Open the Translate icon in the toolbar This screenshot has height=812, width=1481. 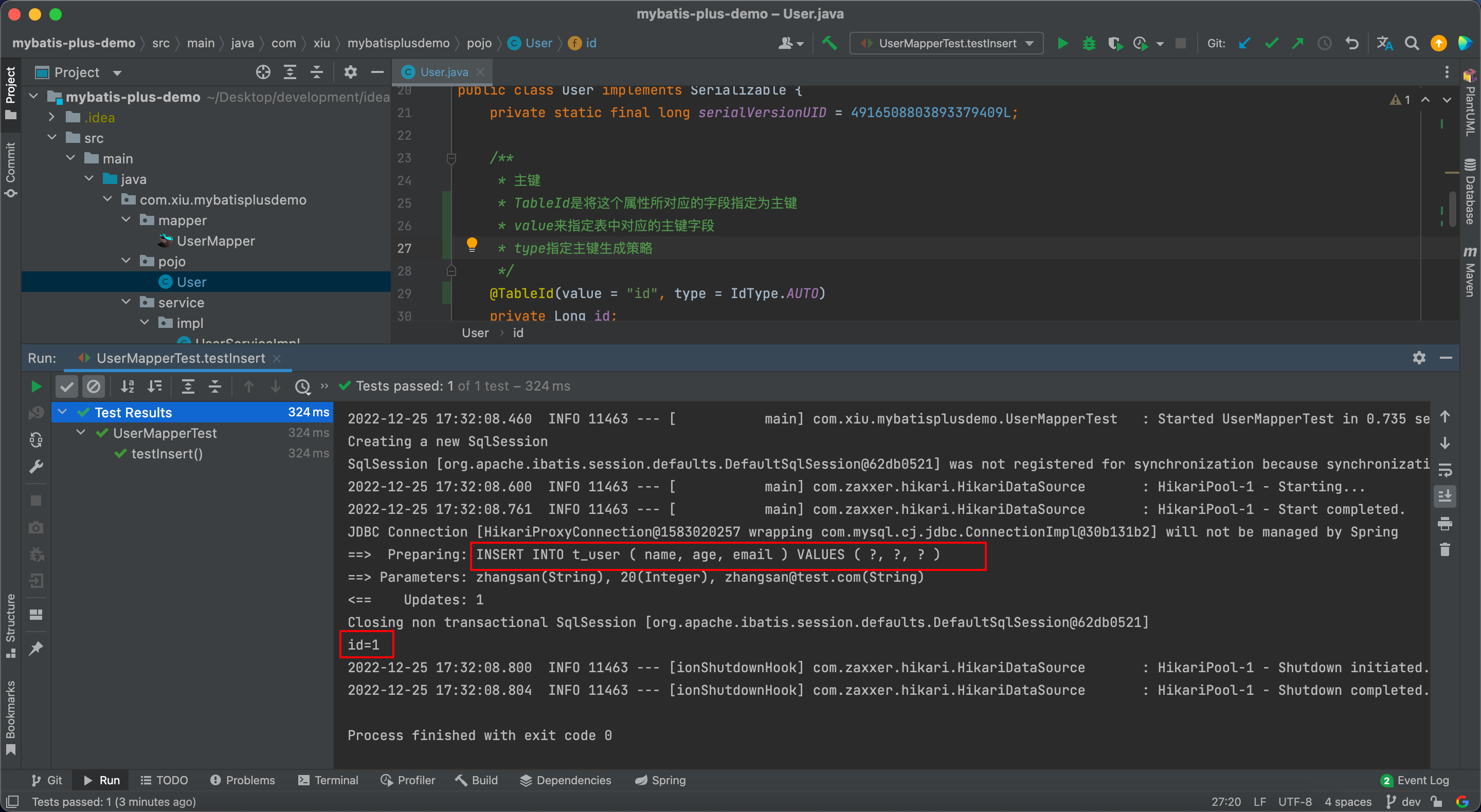tap(1384, 43)
